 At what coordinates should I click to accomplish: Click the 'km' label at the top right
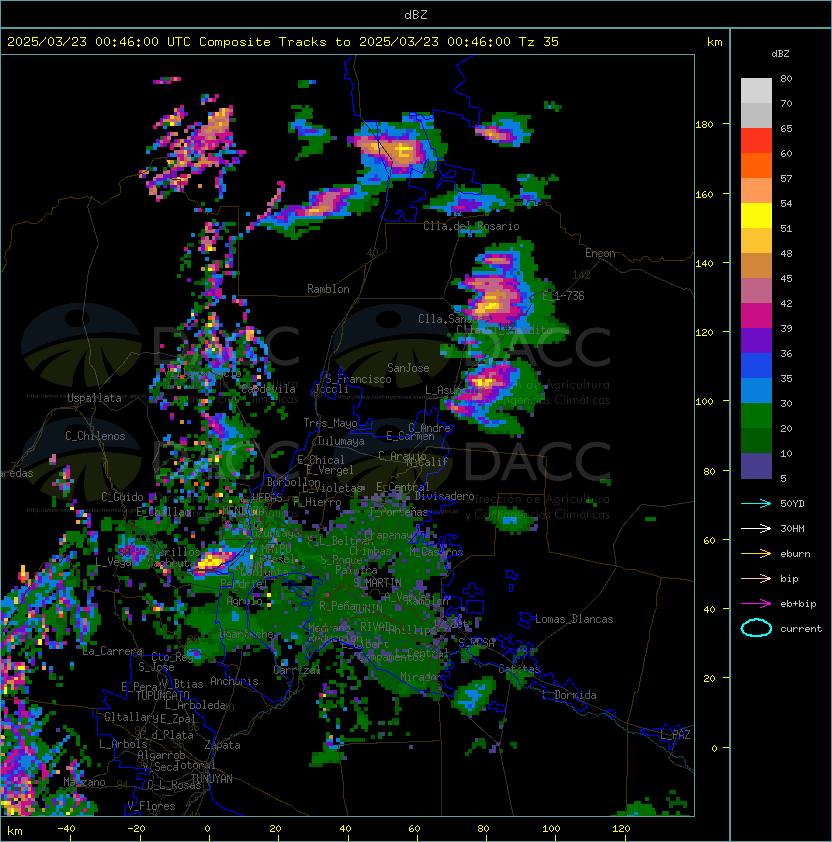[714, 42]
